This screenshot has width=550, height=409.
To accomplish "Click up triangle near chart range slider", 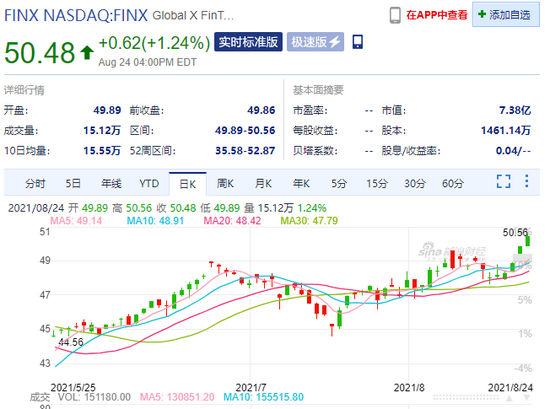I will coord(510,398).
